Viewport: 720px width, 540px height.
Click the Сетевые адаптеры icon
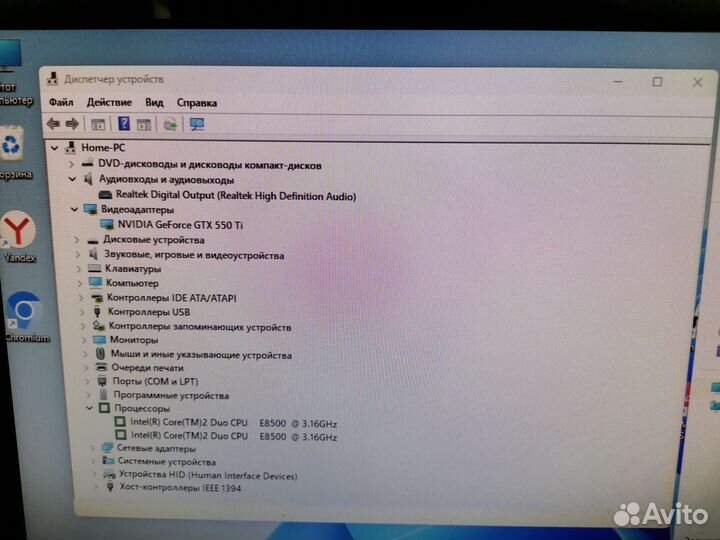[107, 448]
